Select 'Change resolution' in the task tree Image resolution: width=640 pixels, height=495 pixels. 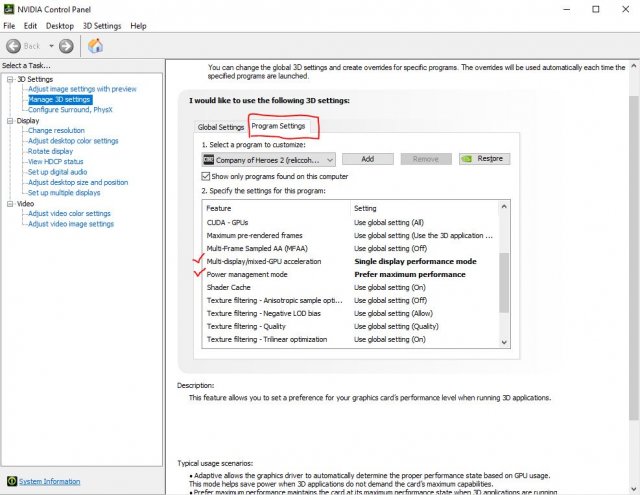click(56, 131)
